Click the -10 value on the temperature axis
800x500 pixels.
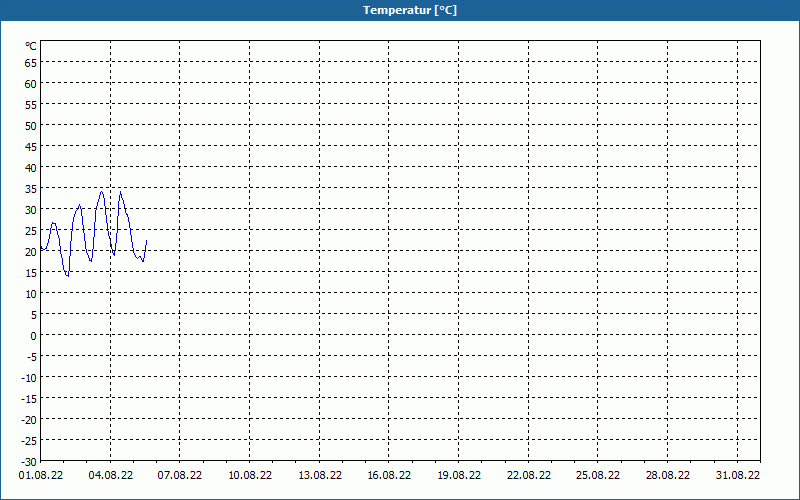pyautogui.click(x=29, y=378)
